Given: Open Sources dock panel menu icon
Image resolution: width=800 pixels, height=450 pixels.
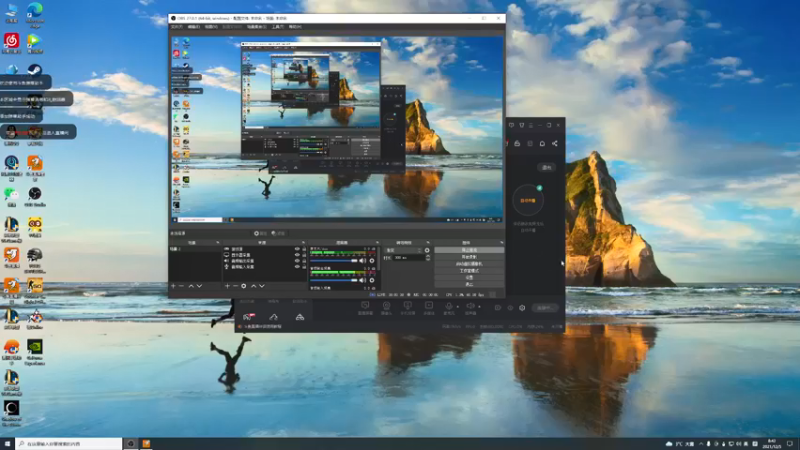Looking at the screenshot, I should pos(303,243).
